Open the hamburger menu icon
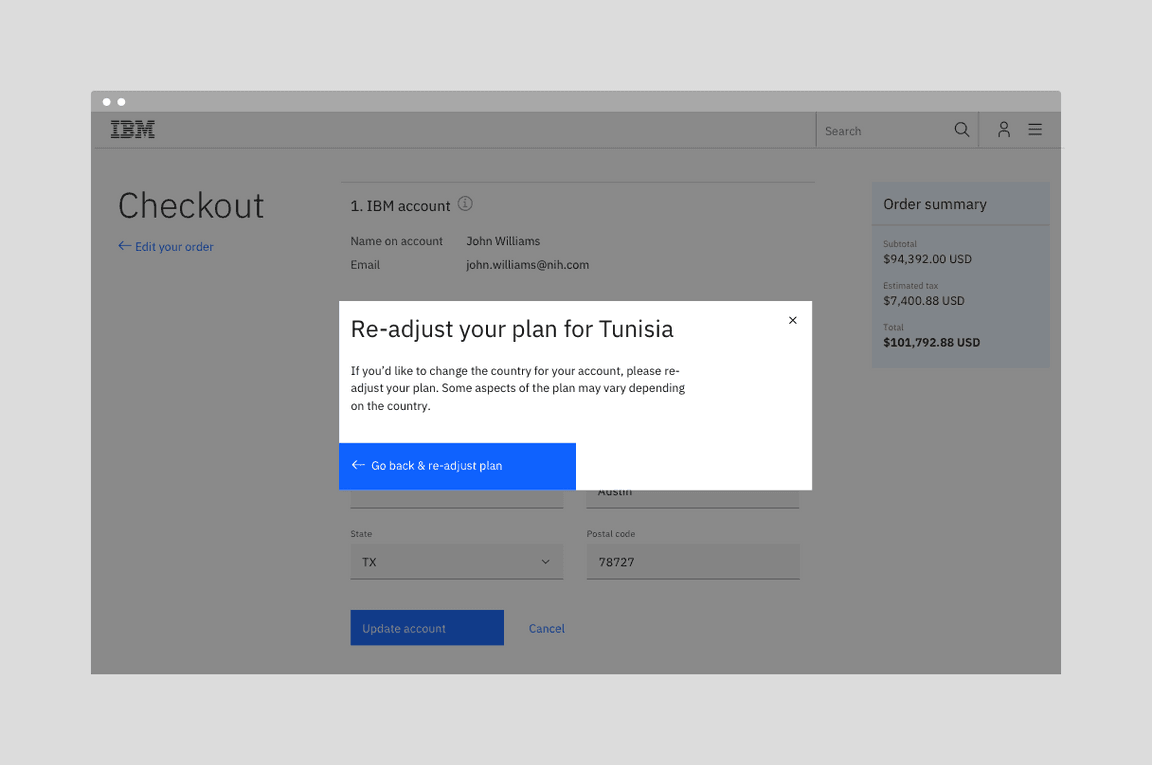 (1035, 130)
